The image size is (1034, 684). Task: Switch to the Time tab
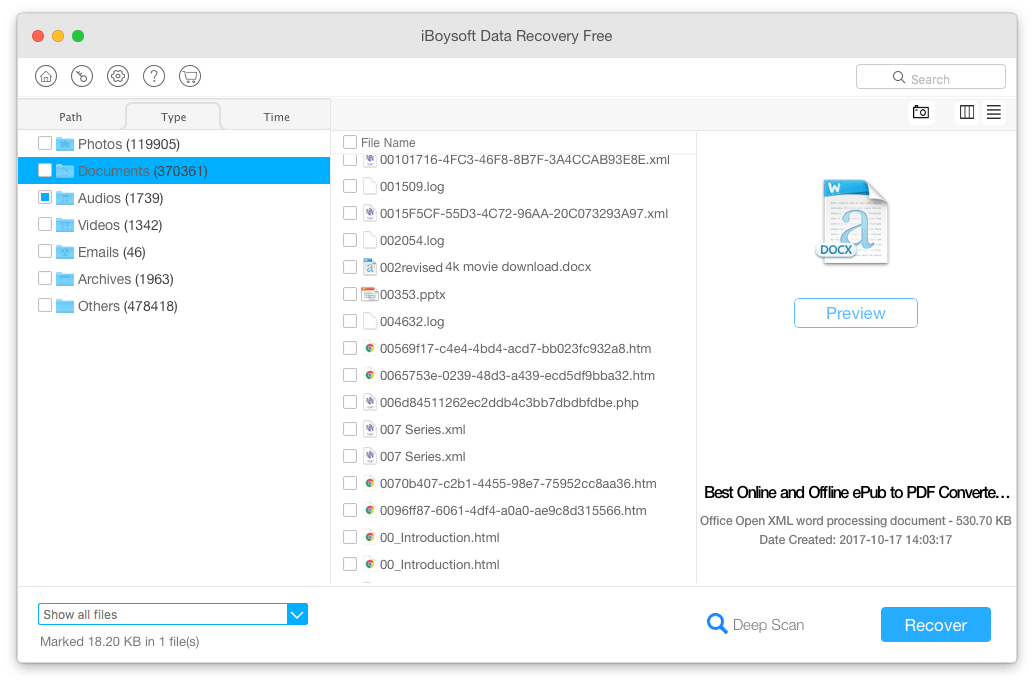276,117
